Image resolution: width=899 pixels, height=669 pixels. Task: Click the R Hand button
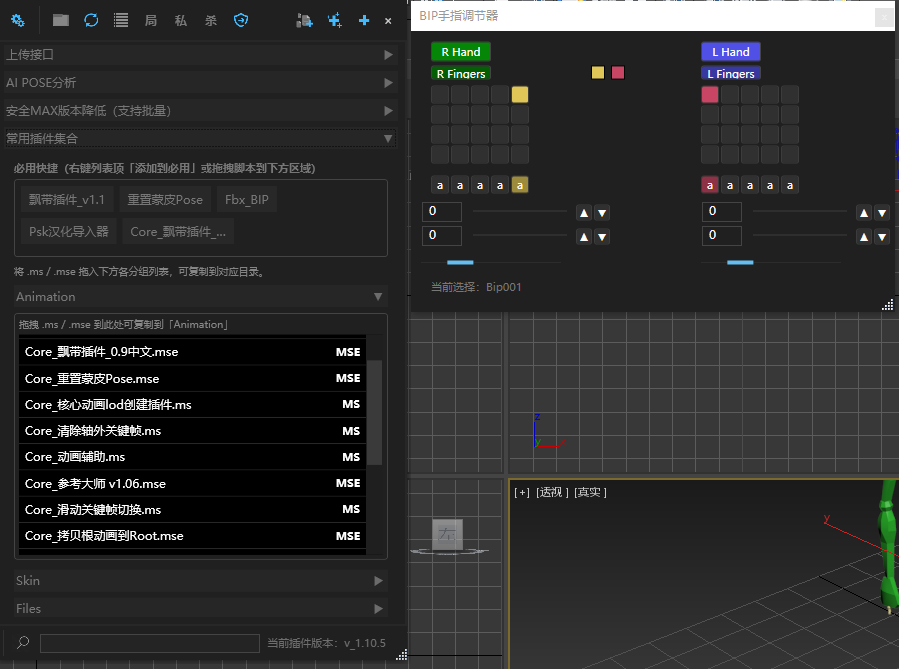[x=461, y=52]
